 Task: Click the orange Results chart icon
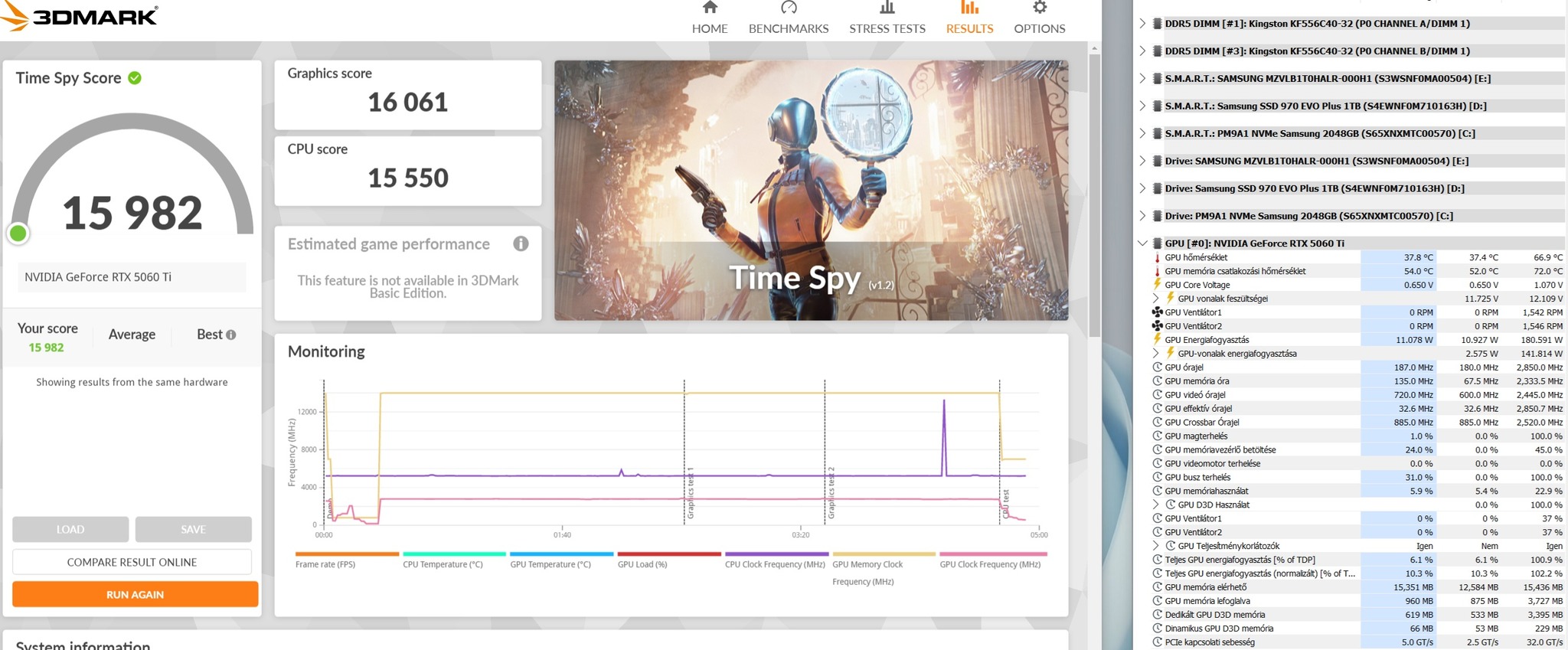click(969, 8)
